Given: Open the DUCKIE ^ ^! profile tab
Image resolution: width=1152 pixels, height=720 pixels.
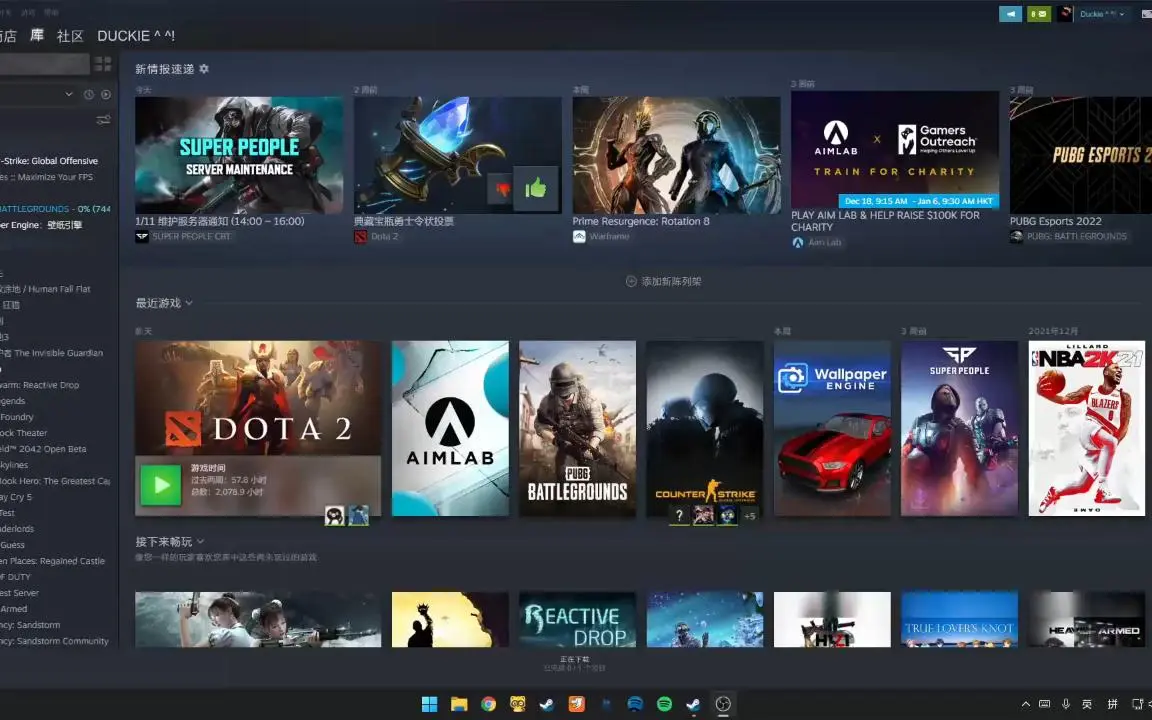Looking at the screenshot, I should click(136, 36).
